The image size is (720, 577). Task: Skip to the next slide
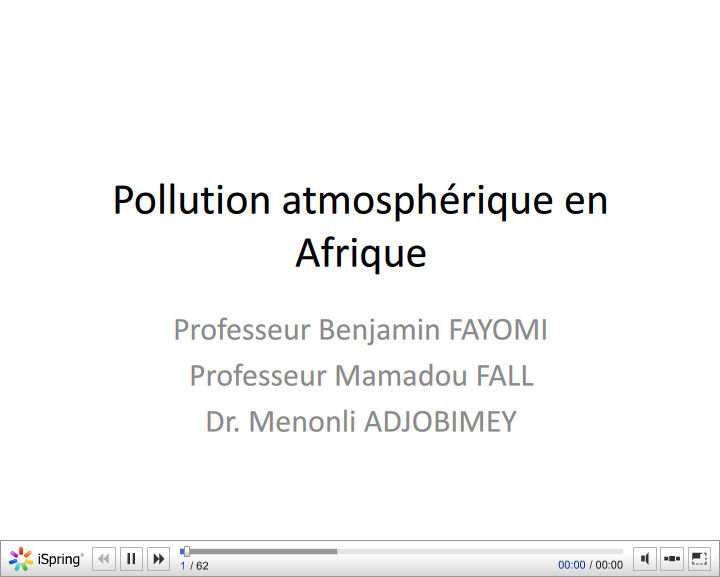click(158, 559)
